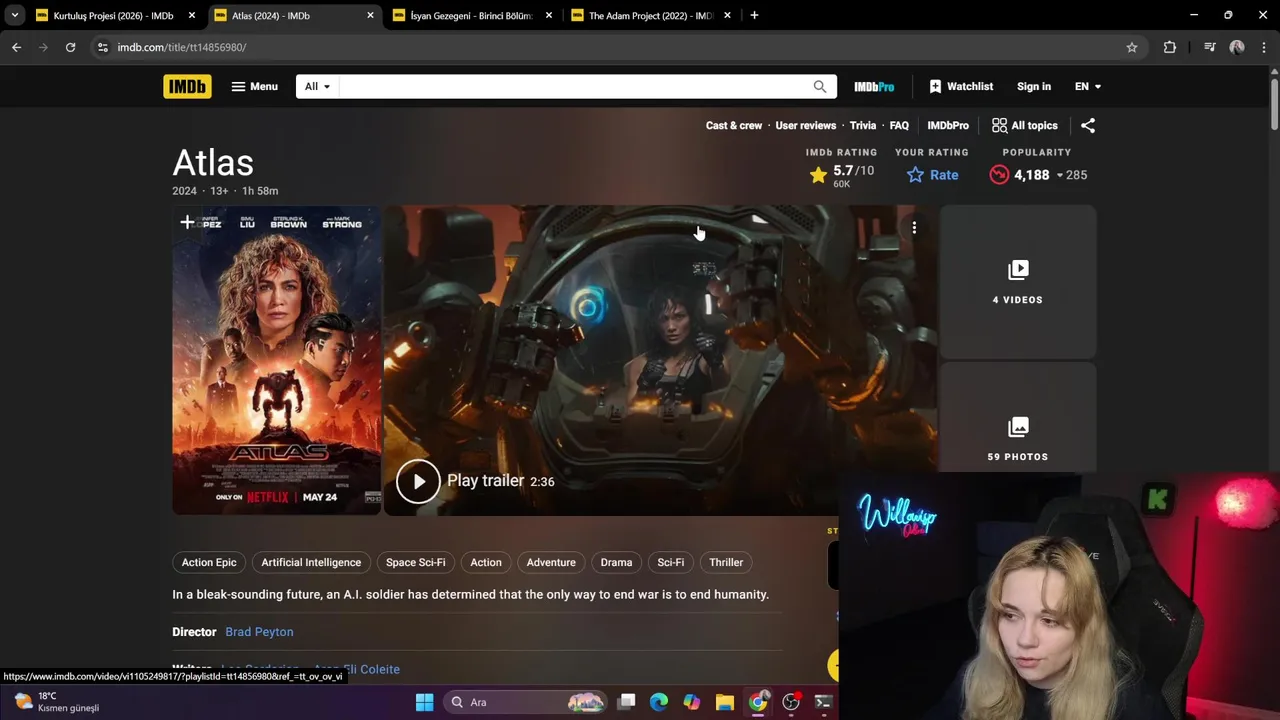
Task: Open IMDbPro link in title nav
Action: 948,125
